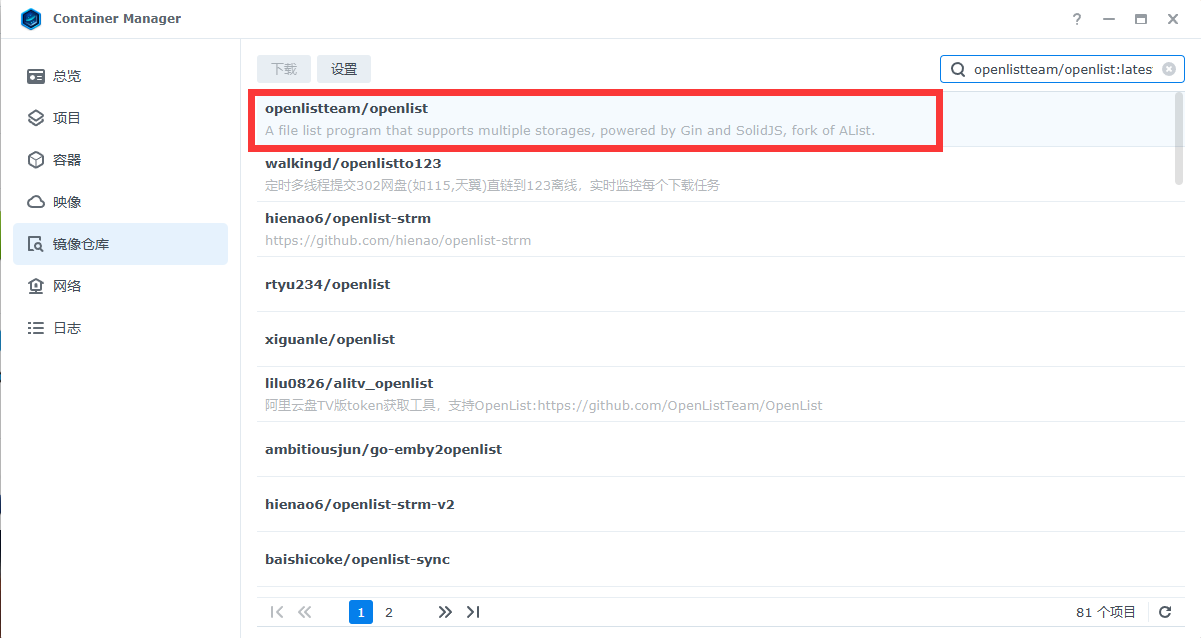Image resolution: width=1201 pixels, height=638 pixels.
Task: Open the 映像 images section
Action: (66, 202)
